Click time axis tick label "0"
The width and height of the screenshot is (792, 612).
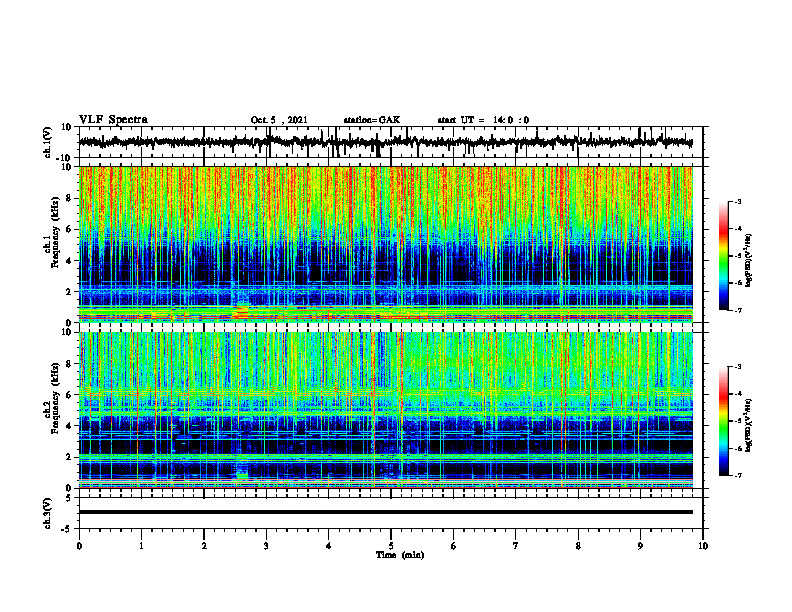coord(79,546)
